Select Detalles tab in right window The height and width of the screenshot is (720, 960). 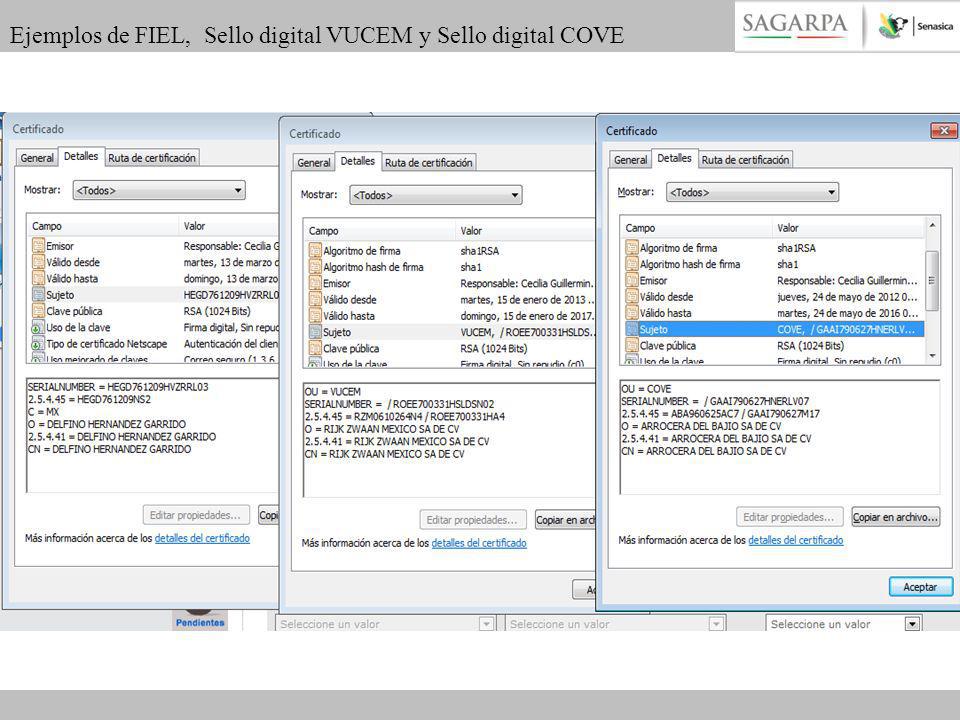pos(674,158)
